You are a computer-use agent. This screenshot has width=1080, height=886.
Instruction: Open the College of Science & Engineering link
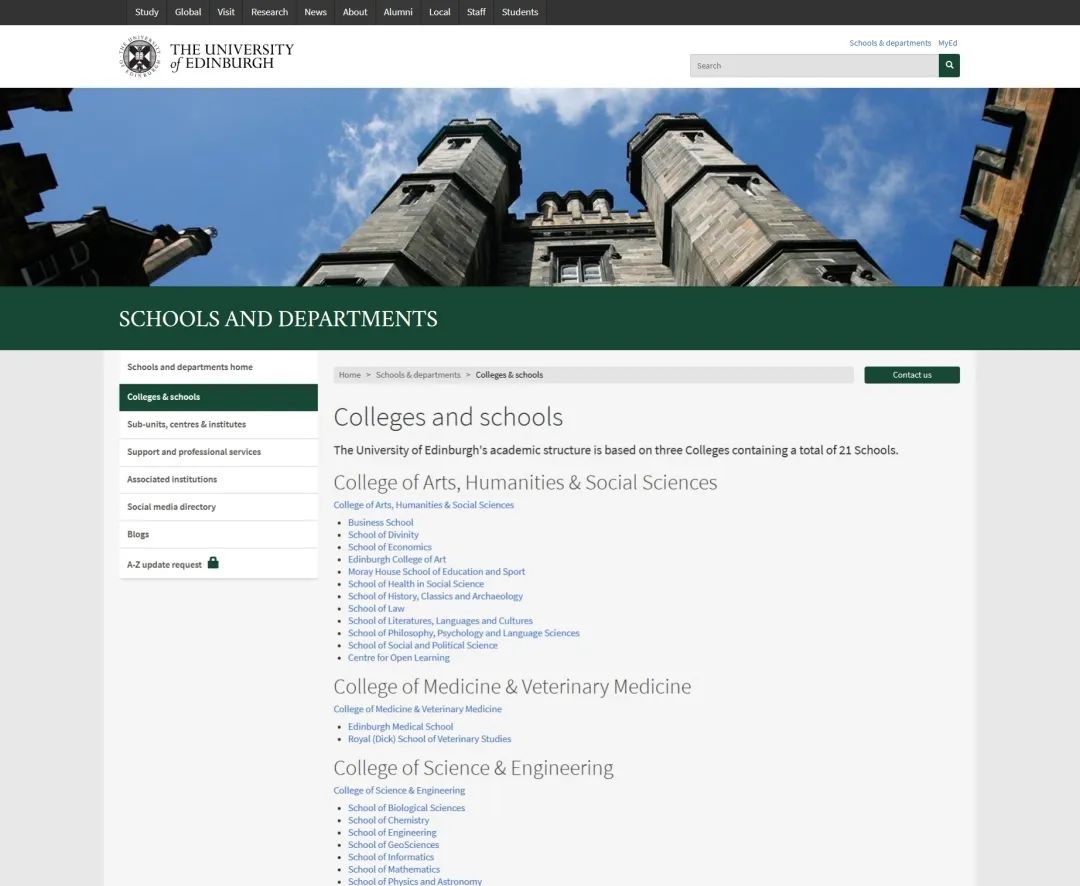click(399, 790)
